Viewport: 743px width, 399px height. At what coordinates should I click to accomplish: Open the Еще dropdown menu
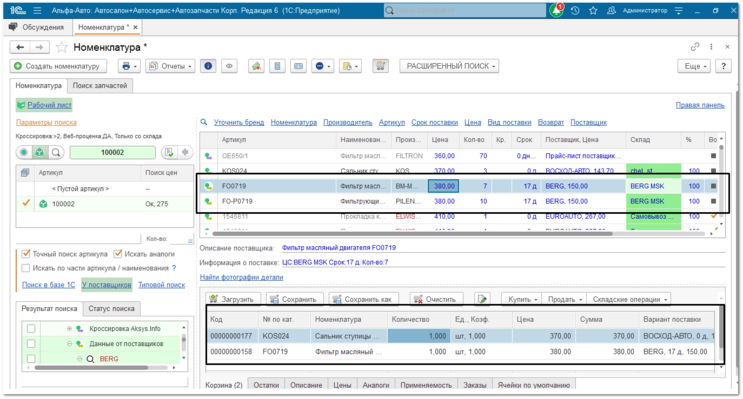tap(695, 66)
